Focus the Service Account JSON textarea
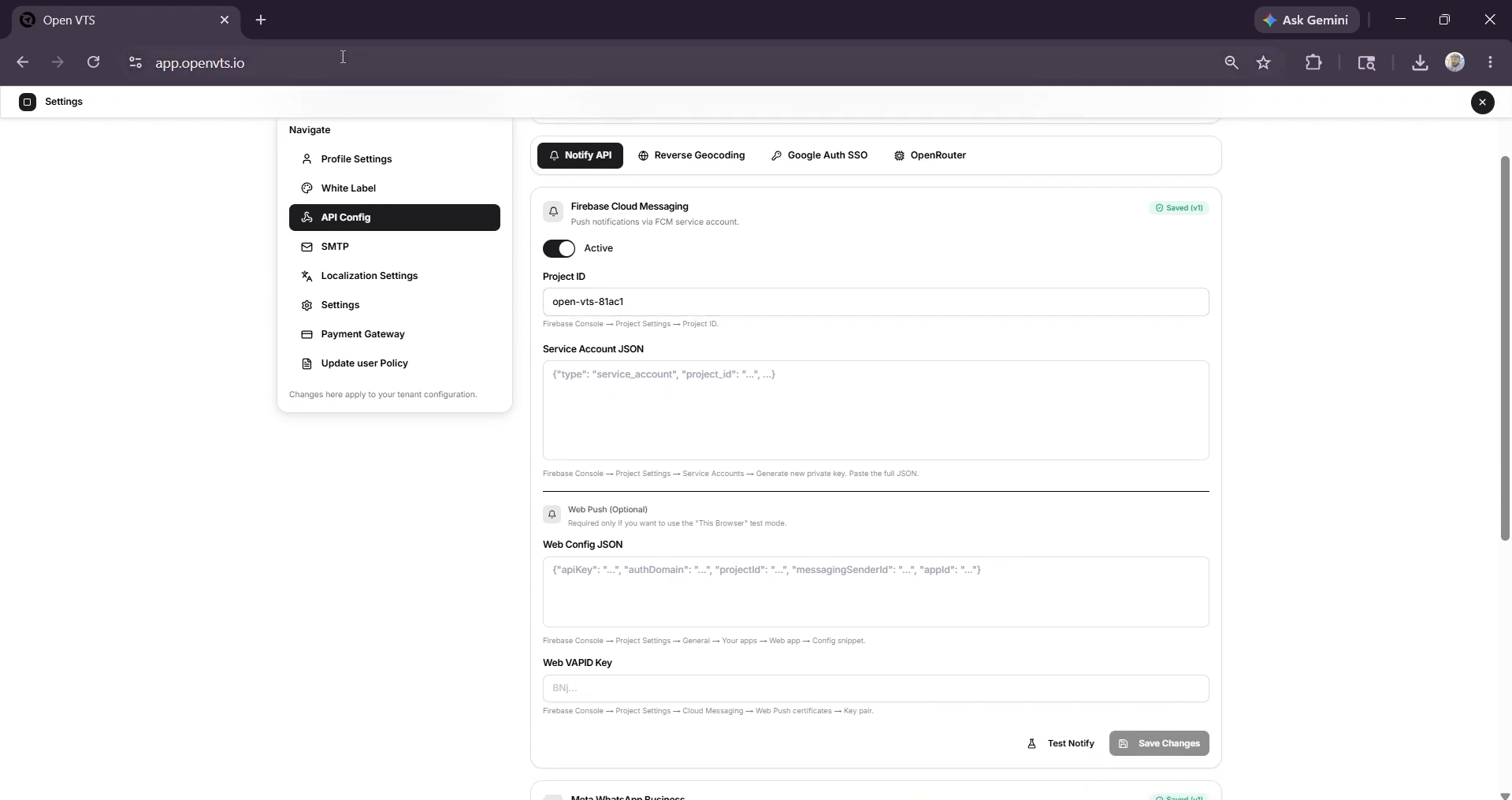 coord(875,411)
